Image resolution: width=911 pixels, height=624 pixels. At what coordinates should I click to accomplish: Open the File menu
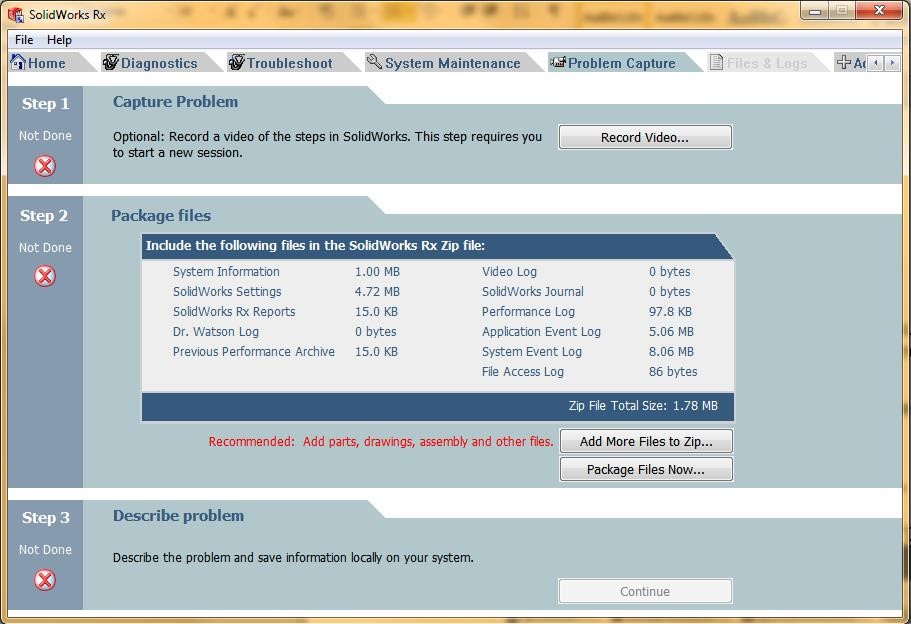click(24, 40)
